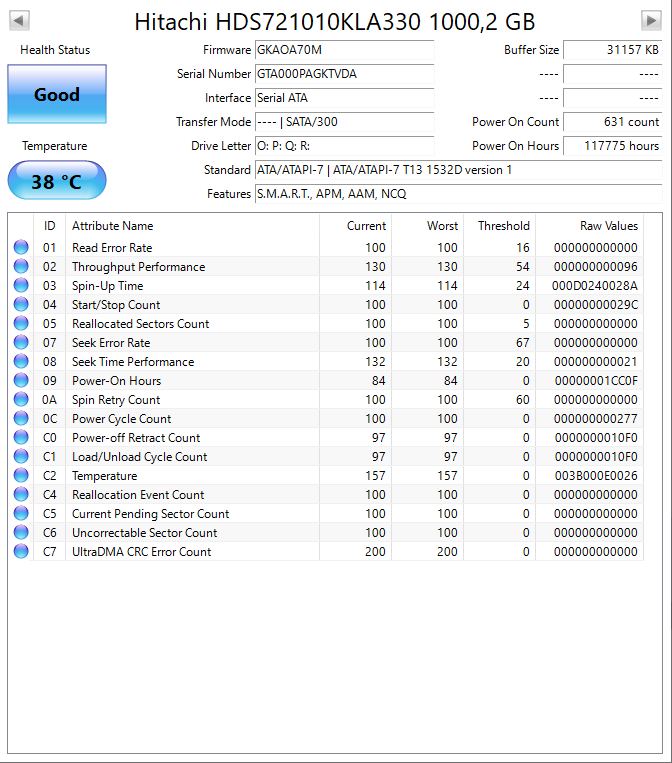Click the status orb for Seek Time Performance

21,361
